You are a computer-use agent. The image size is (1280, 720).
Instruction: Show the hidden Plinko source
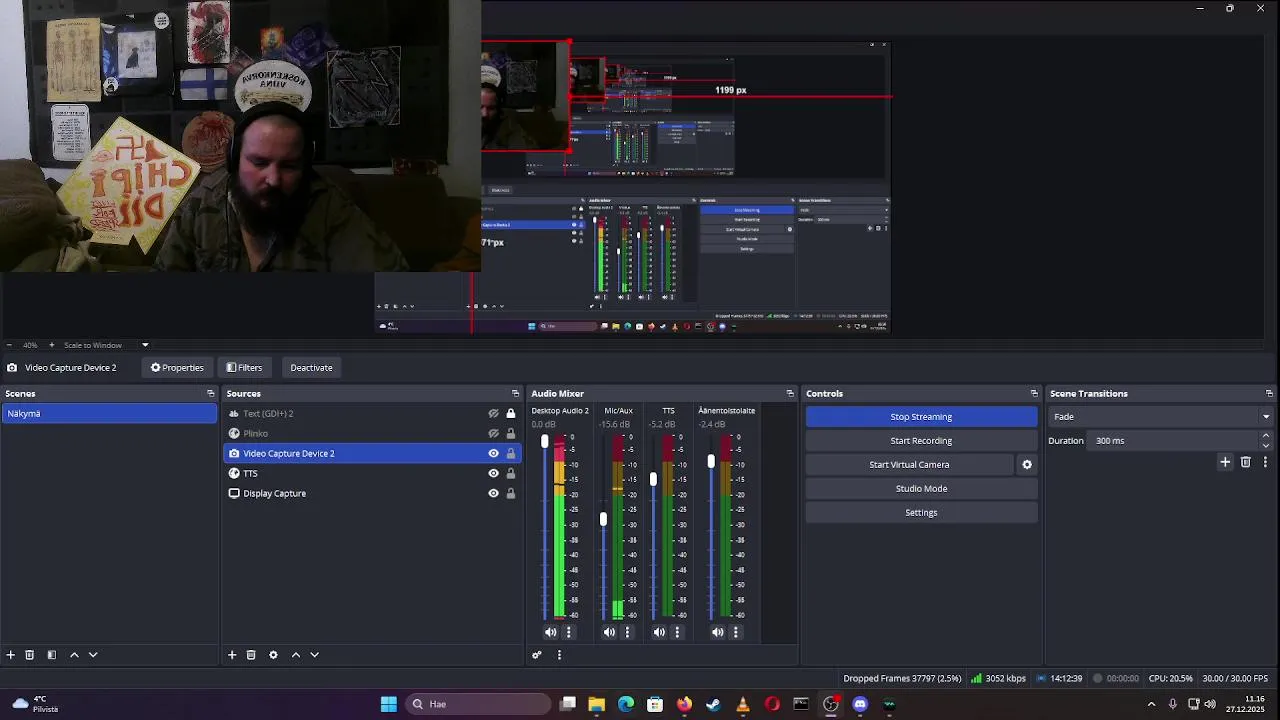[493, 434]
